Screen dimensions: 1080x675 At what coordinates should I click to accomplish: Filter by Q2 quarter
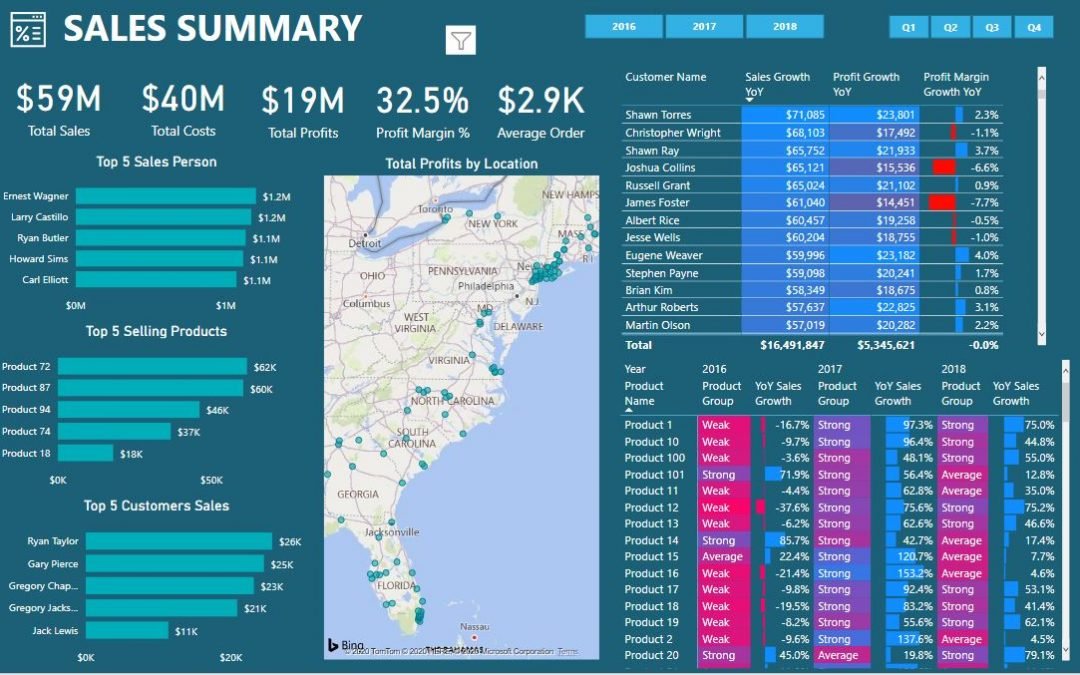point(951,27)
